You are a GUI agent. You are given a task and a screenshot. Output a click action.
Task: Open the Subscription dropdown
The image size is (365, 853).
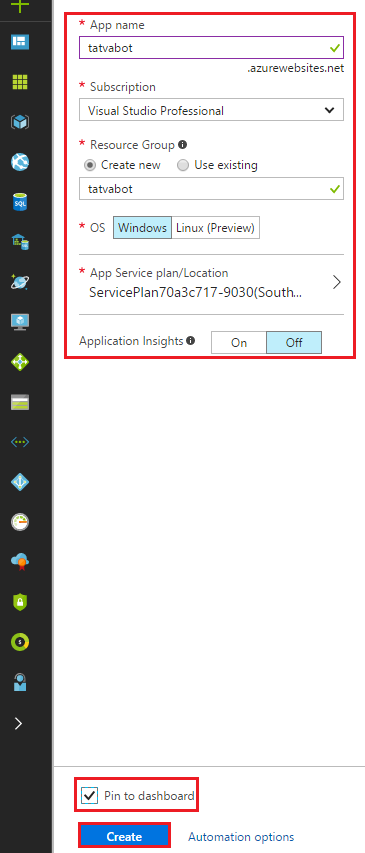212,110
